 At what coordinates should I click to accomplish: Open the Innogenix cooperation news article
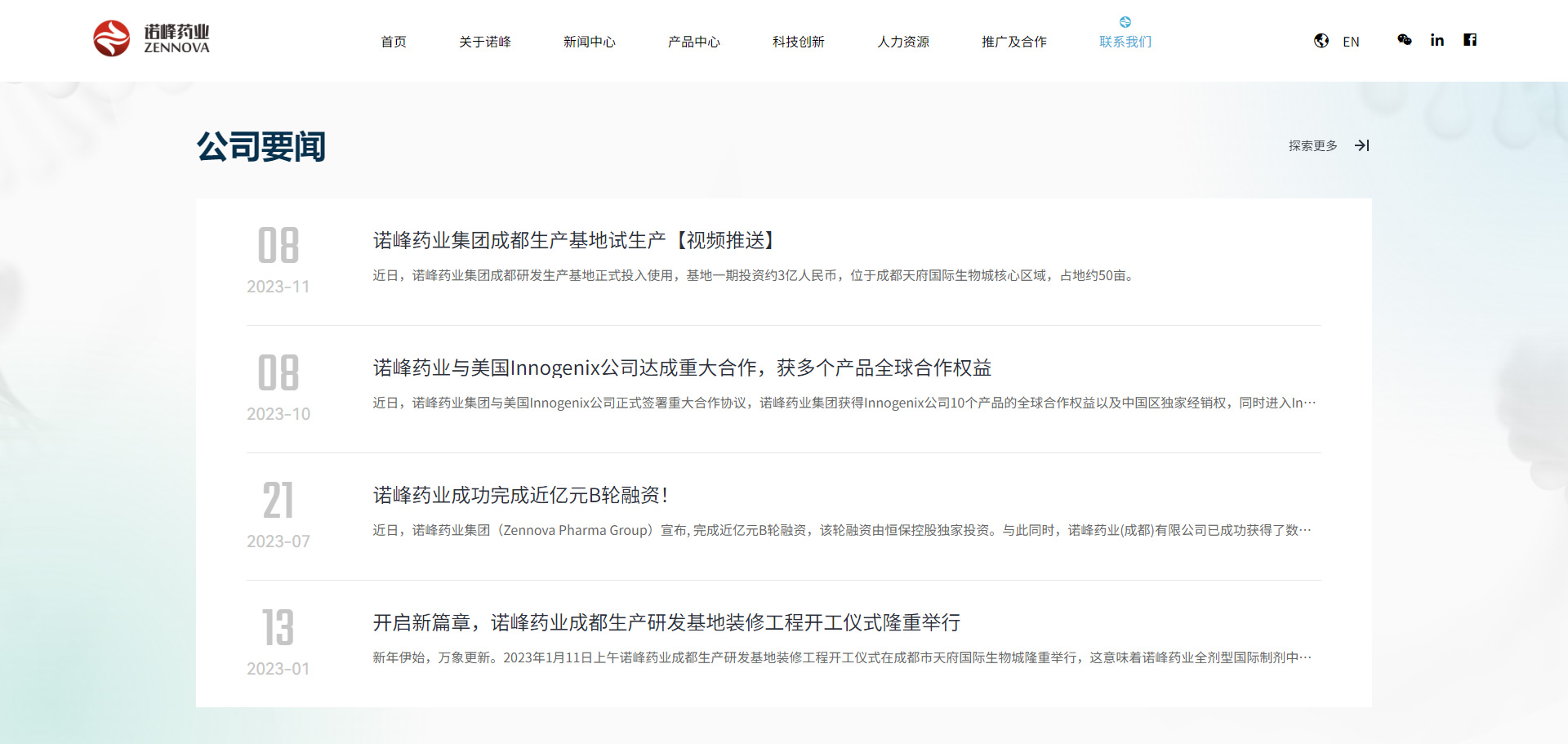click(x=682, y=368)
